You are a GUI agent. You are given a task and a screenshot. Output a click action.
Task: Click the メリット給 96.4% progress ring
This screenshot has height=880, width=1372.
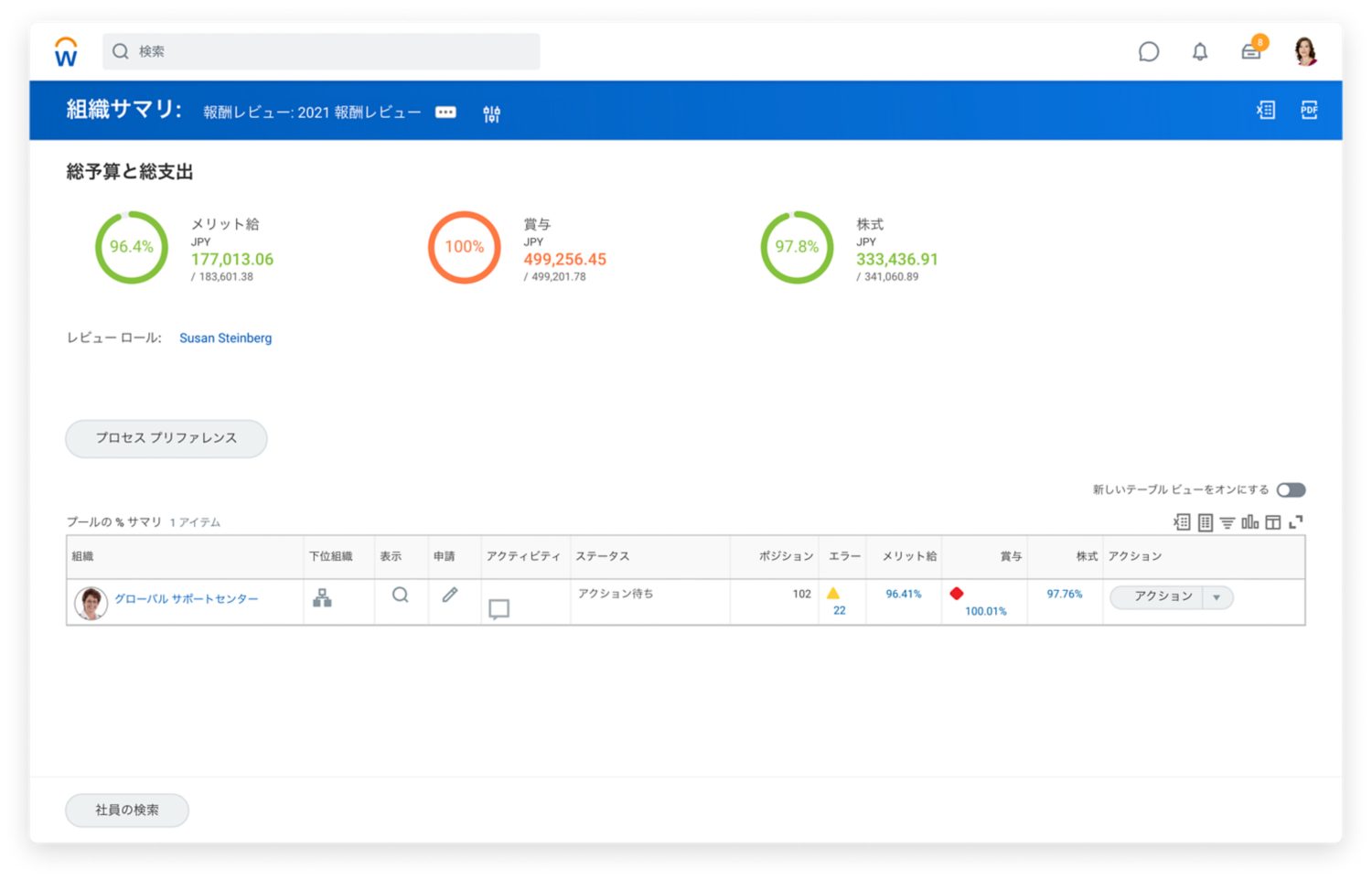tap(132, 247)
